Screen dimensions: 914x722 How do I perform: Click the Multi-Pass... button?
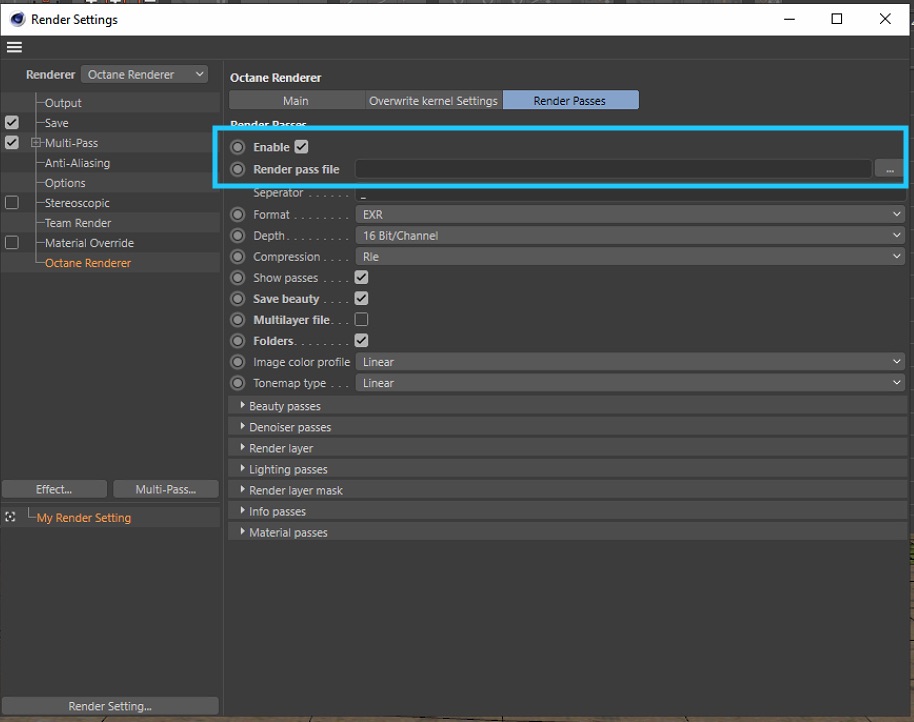point(166,489)
